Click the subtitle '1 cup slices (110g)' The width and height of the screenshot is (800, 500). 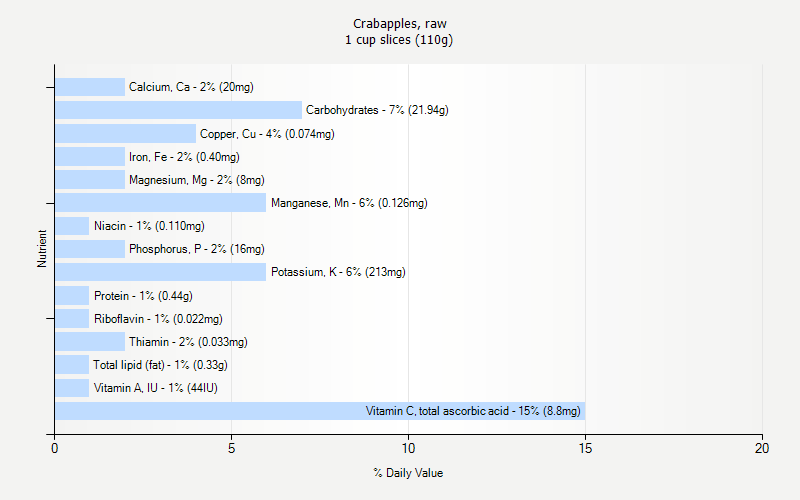point(399,40)
